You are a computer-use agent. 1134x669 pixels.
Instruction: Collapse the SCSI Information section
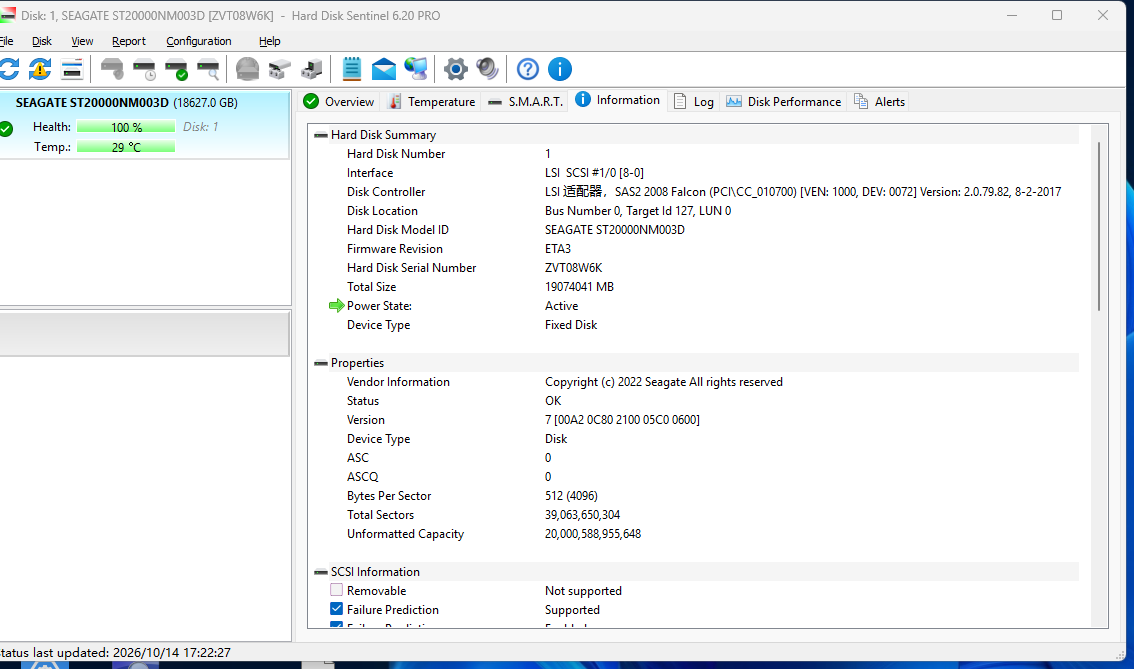[x=320, y=572]
